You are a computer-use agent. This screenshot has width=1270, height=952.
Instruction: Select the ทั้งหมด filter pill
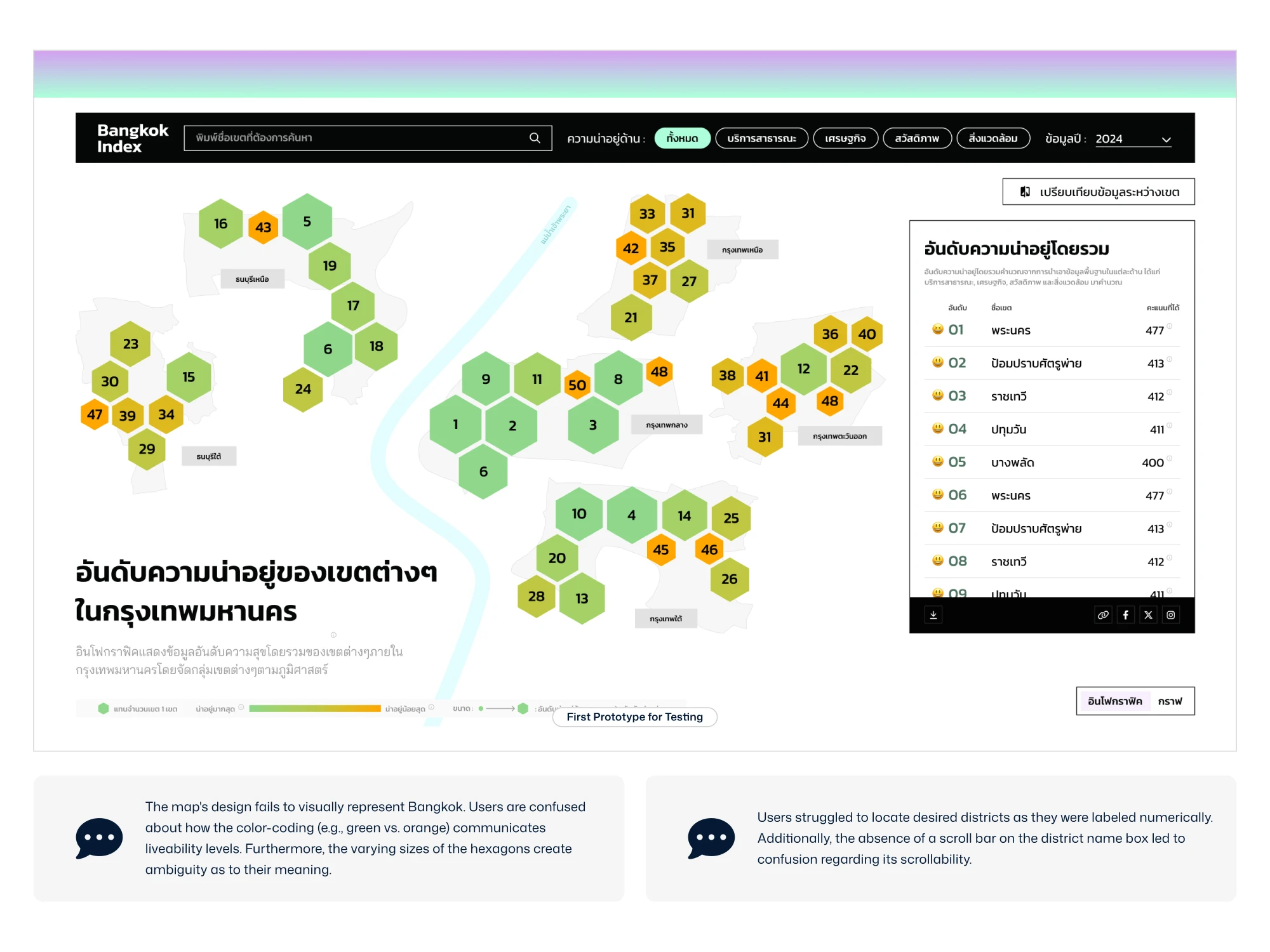[682, 138]
